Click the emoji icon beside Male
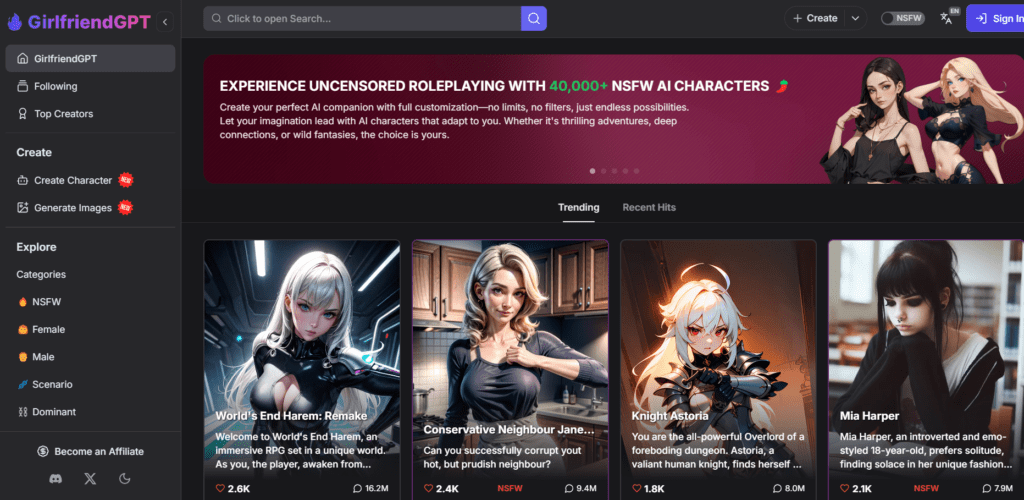The width and height of the screenshot is (1024, 500). click(22, 357)
